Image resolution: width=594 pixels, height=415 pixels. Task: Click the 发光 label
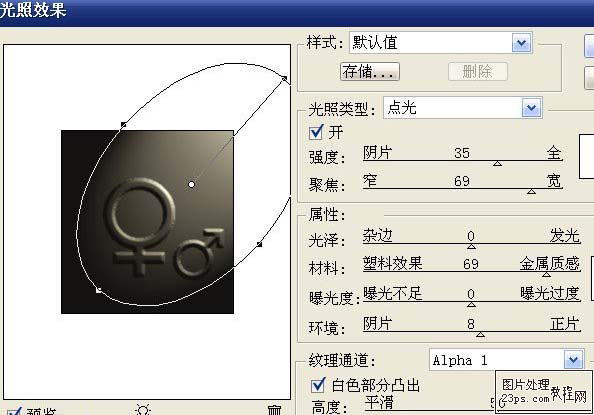pyautogui.click(x=565, y=236)
